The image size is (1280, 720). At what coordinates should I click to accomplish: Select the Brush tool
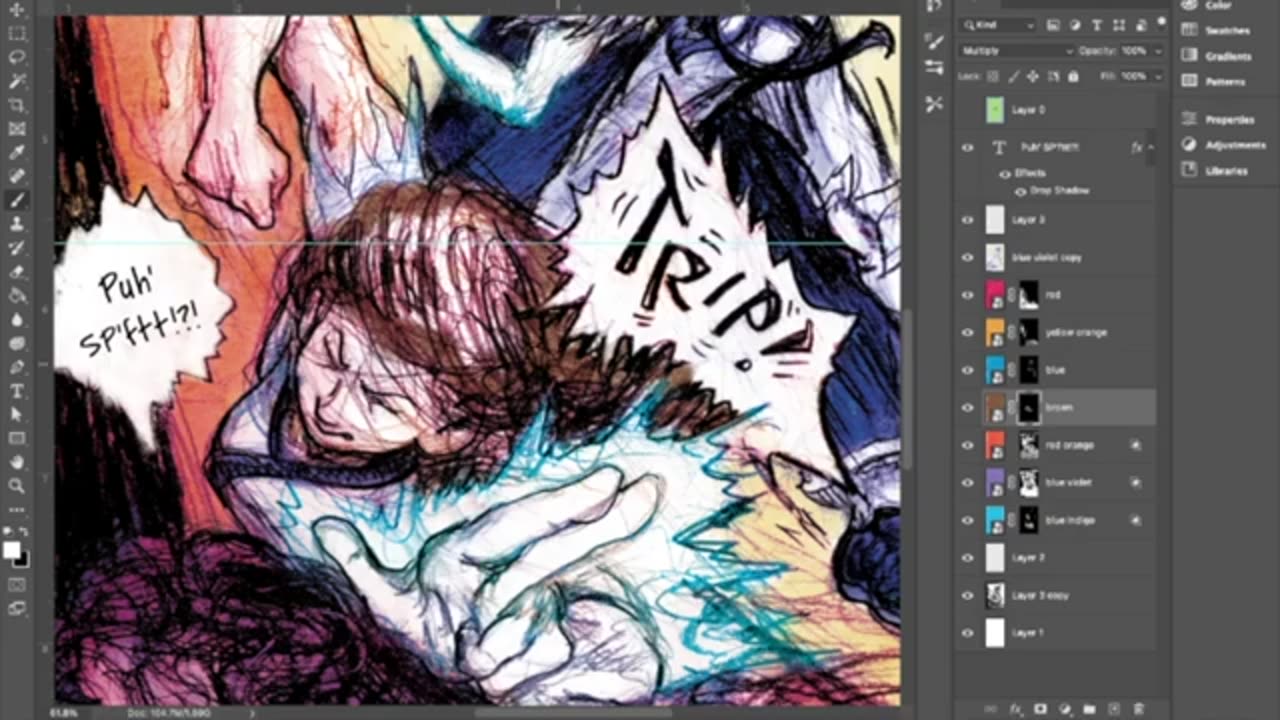pyautogui.click(x=17, y=200)
